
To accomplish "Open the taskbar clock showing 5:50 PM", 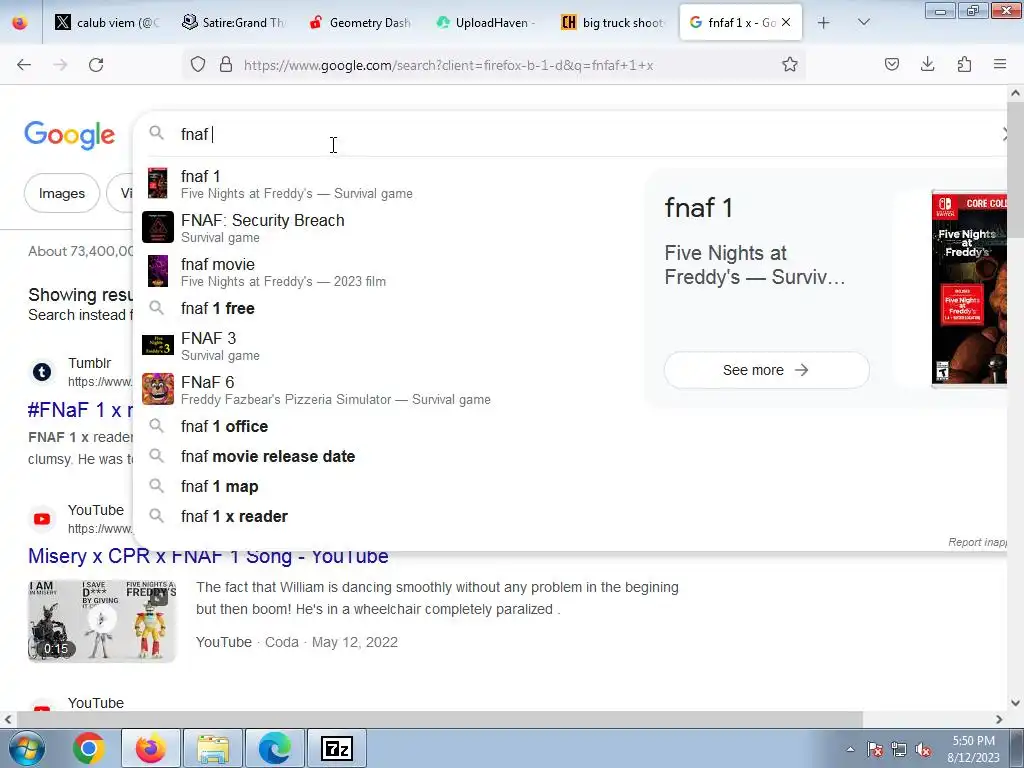I will click(973, 749).
